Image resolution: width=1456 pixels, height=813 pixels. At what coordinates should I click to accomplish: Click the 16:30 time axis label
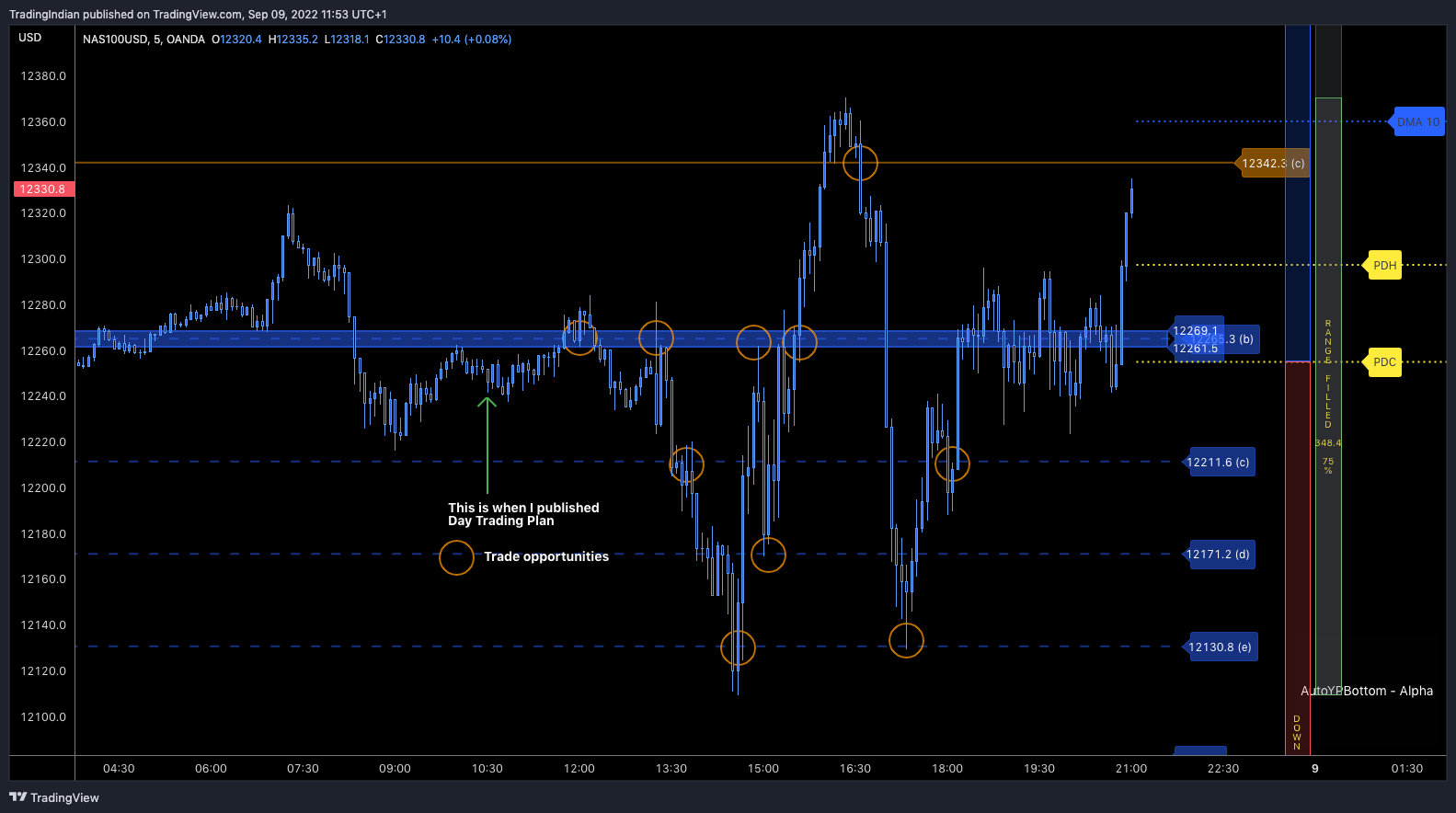(855, 769)
